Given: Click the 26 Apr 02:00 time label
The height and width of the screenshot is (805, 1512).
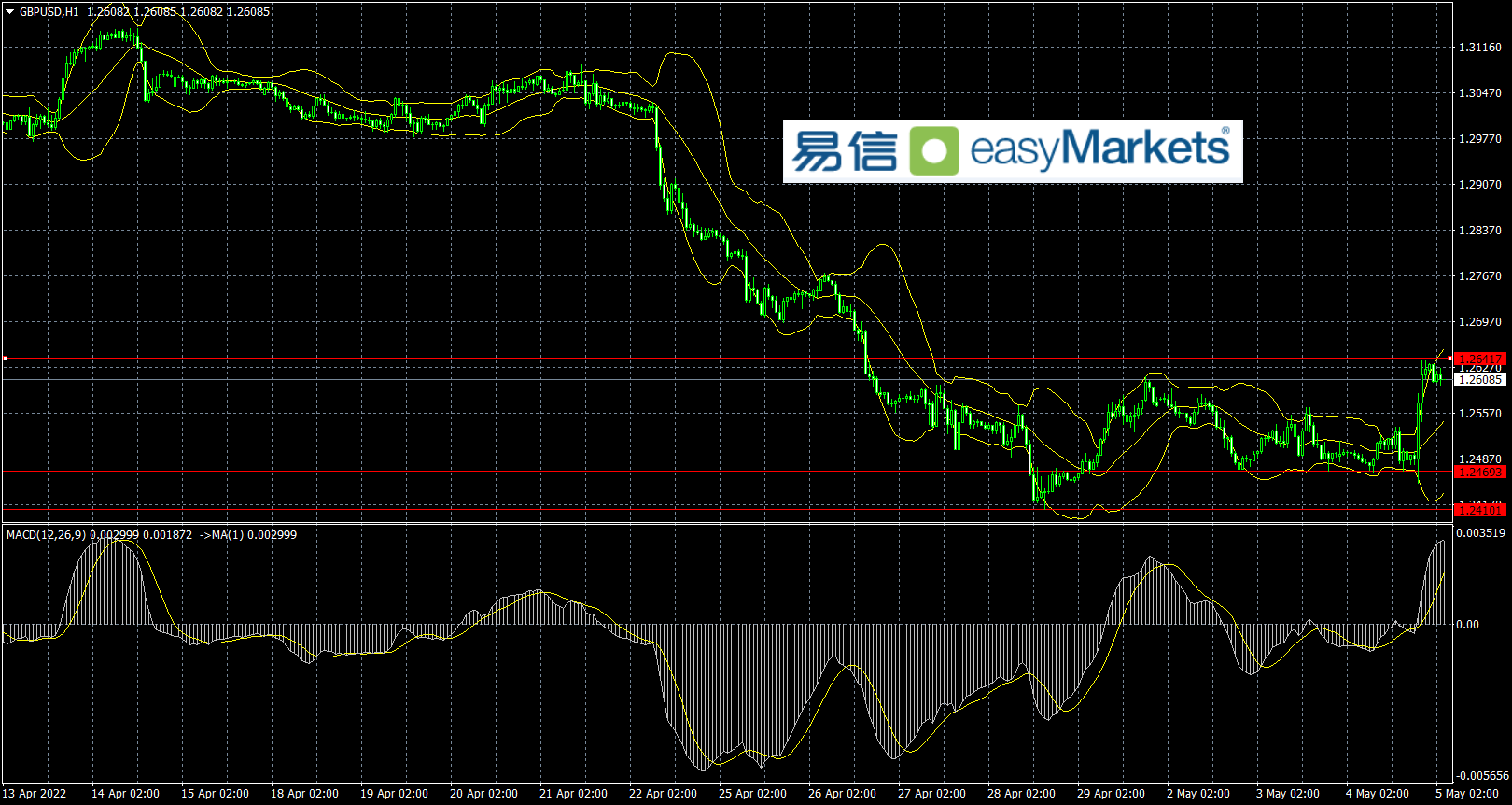Looking at the screenshot, I should (x=842, y=794).
